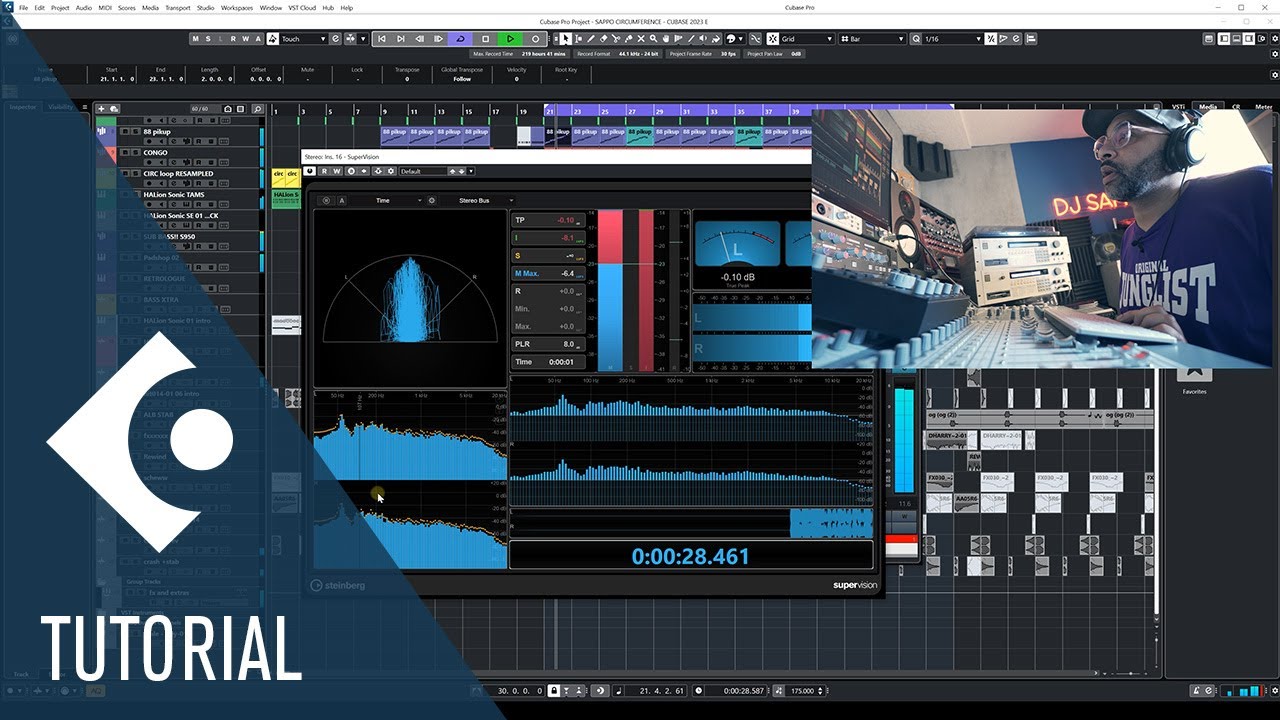Open the VST Cloud menu
This screenshot has height=720, width=1280.
pyautogui.click(x=301, y=7)
